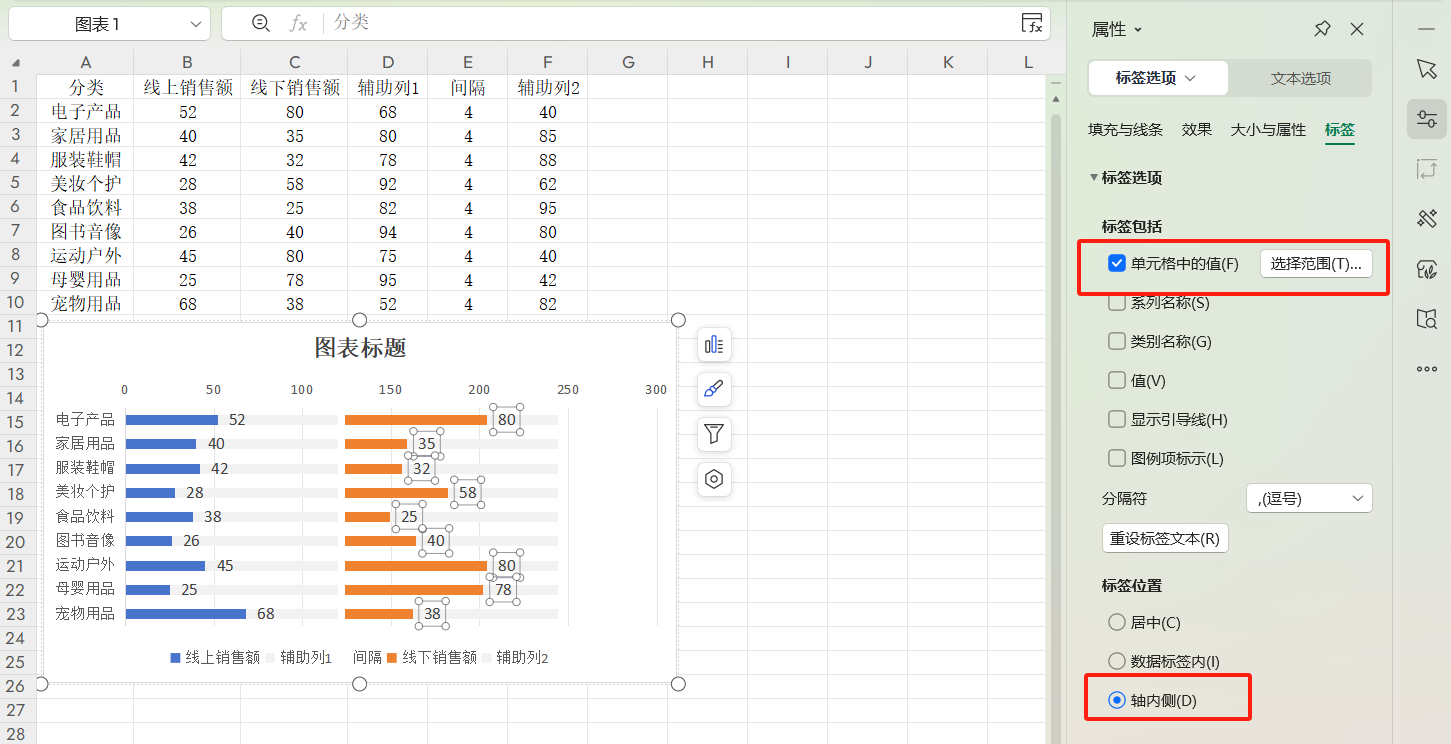Open the chart filters funnel icon
Image resolution: width=1451 pixels, height=744 pixels.
point(714,434)
